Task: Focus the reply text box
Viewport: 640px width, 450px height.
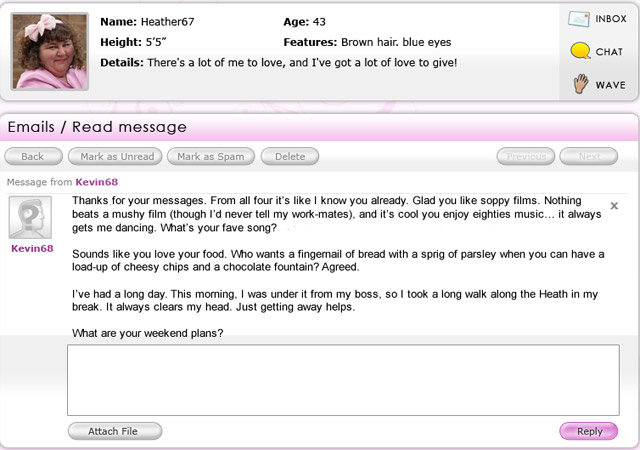Action: 342,379
